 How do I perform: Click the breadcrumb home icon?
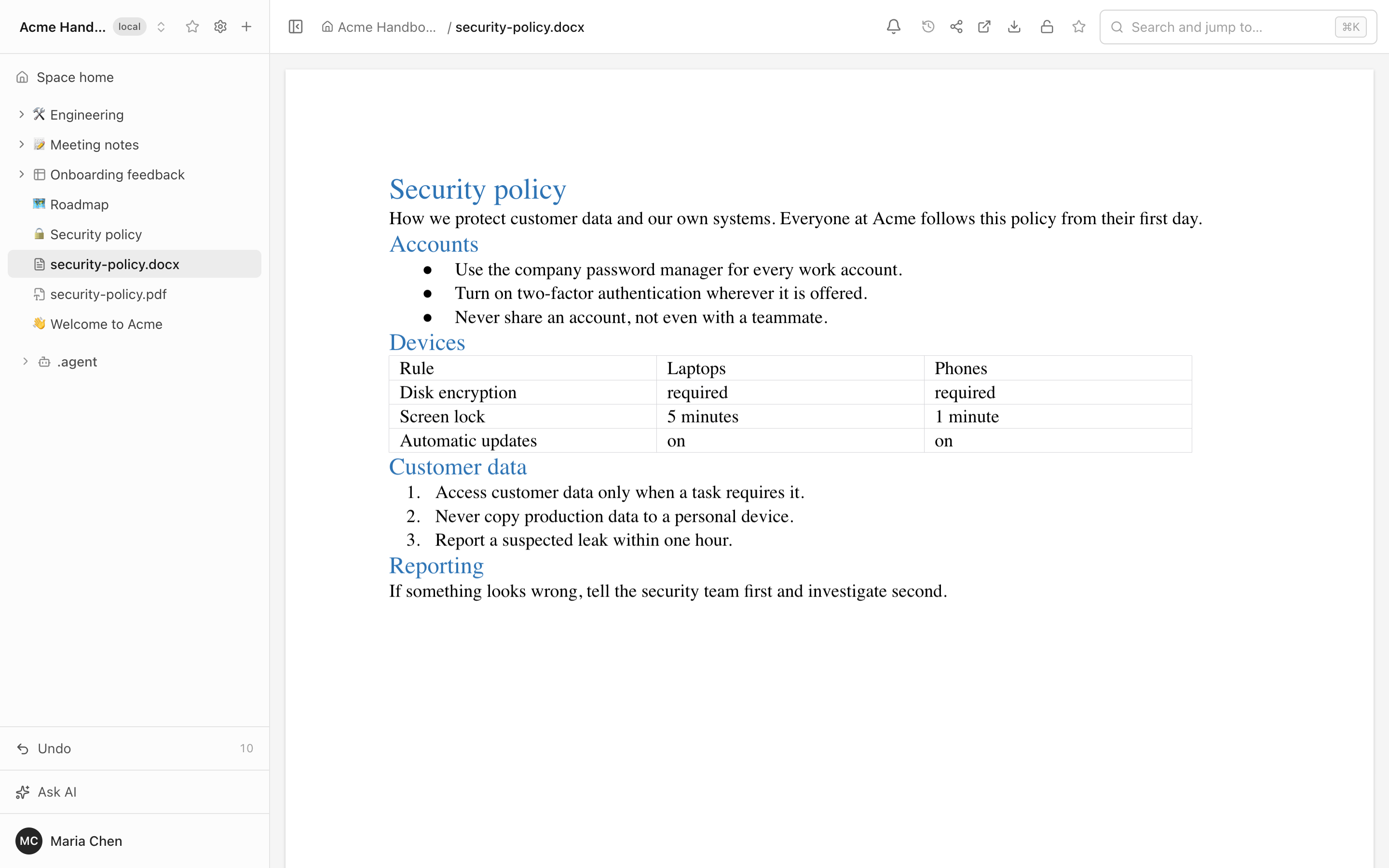(327, 27)
